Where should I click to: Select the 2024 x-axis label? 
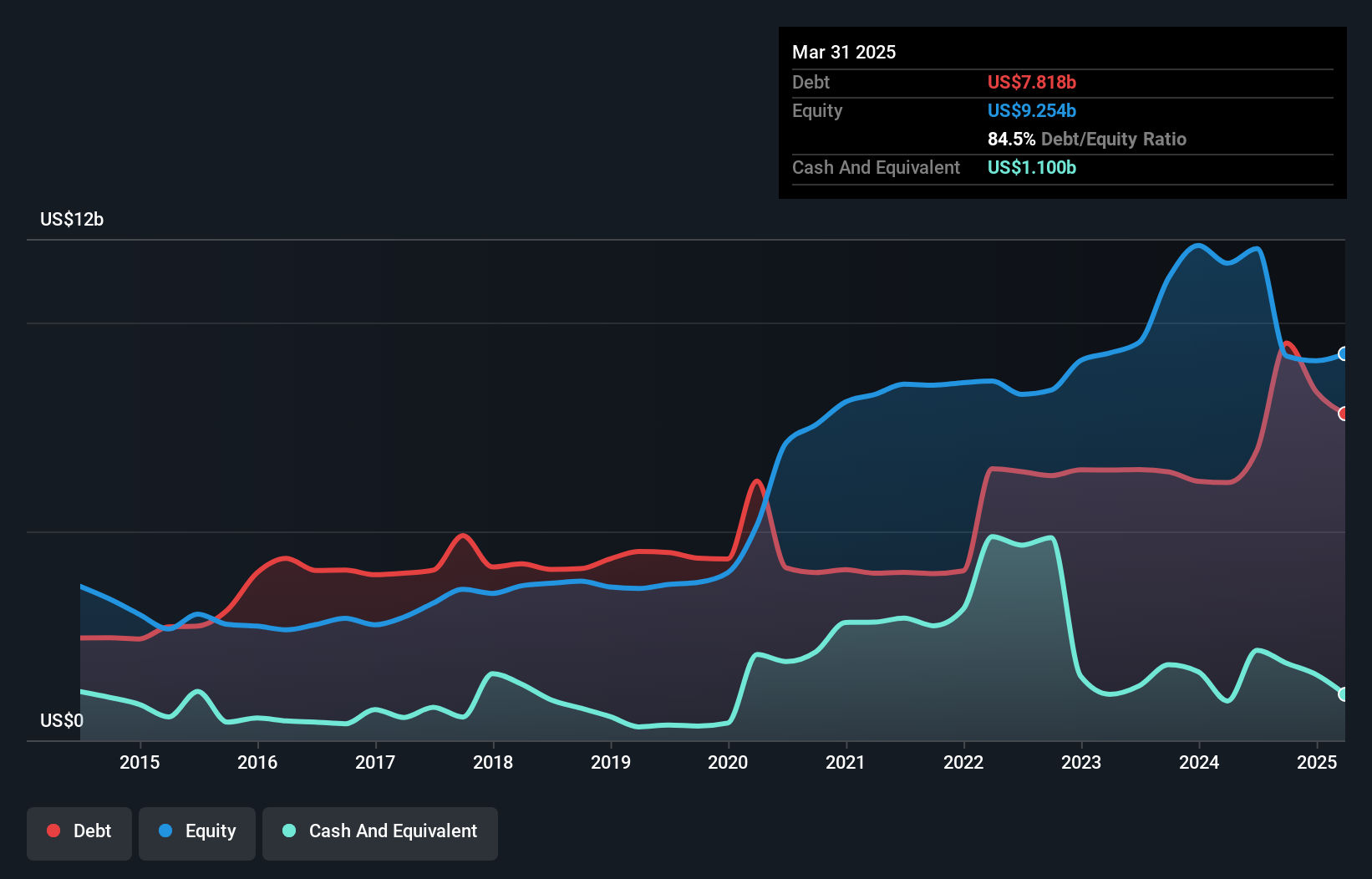point(1199,762)
